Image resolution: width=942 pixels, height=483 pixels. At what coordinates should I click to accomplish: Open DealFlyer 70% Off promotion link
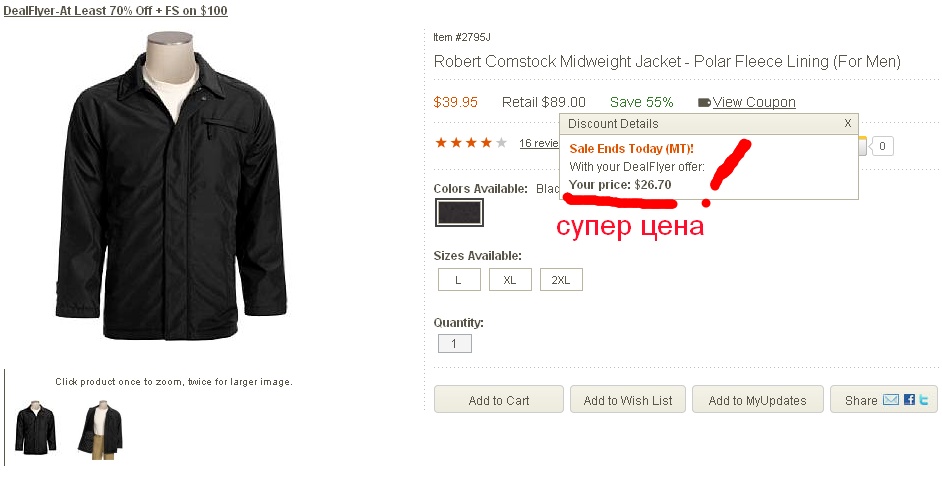pos(115,10)
